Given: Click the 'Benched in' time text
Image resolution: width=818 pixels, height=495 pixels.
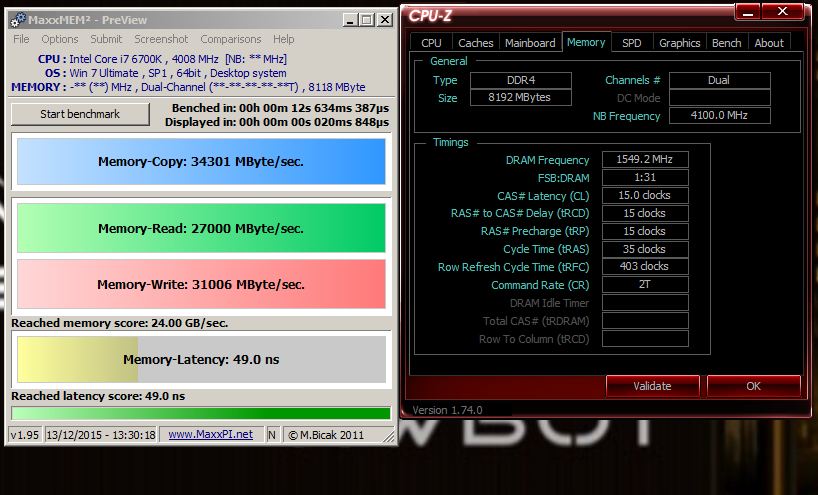Looking at the screenshot, I should [x=281, y=108].
